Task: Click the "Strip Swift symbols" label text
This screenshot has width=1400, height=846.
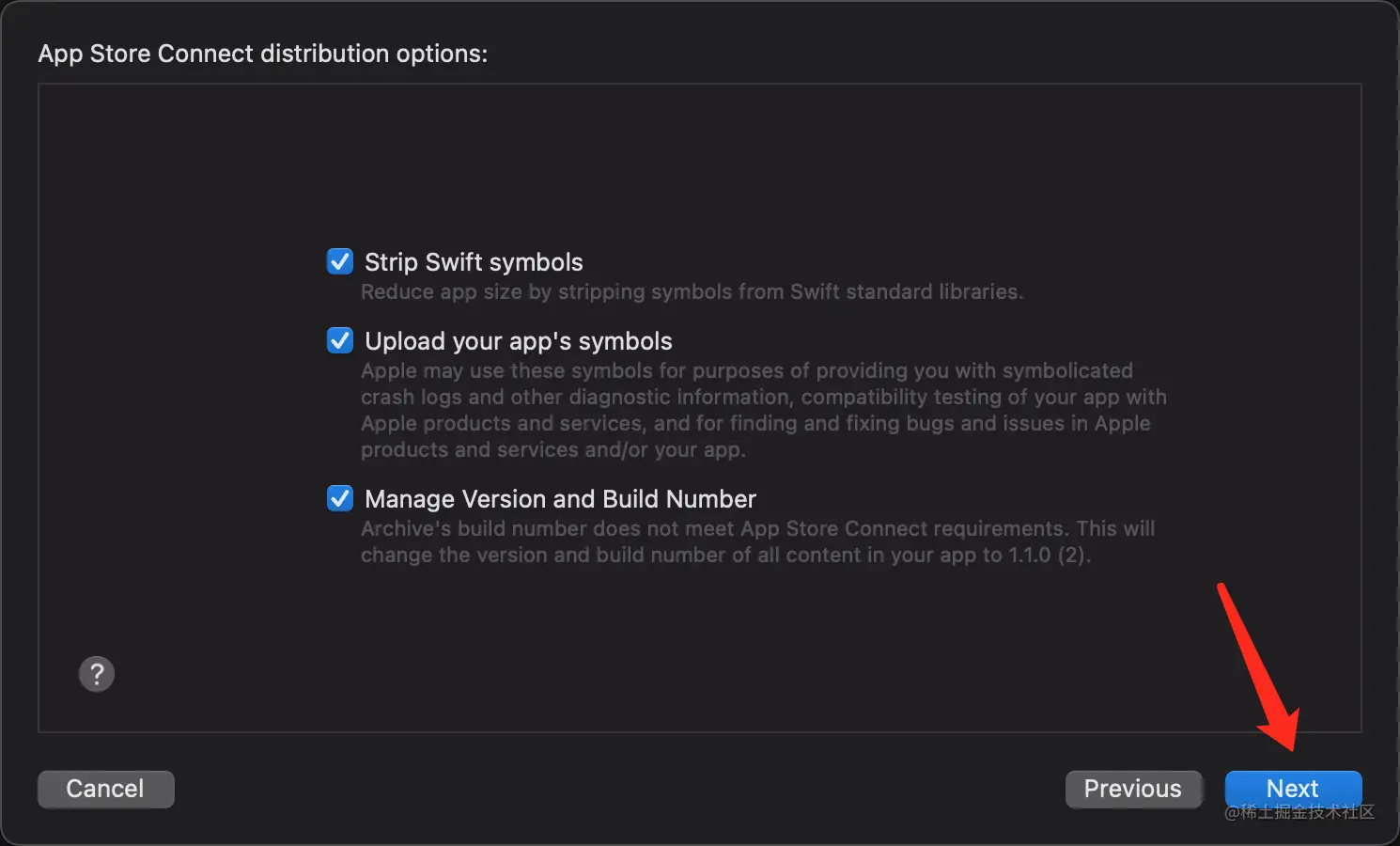Action: (x=474, y=262)
